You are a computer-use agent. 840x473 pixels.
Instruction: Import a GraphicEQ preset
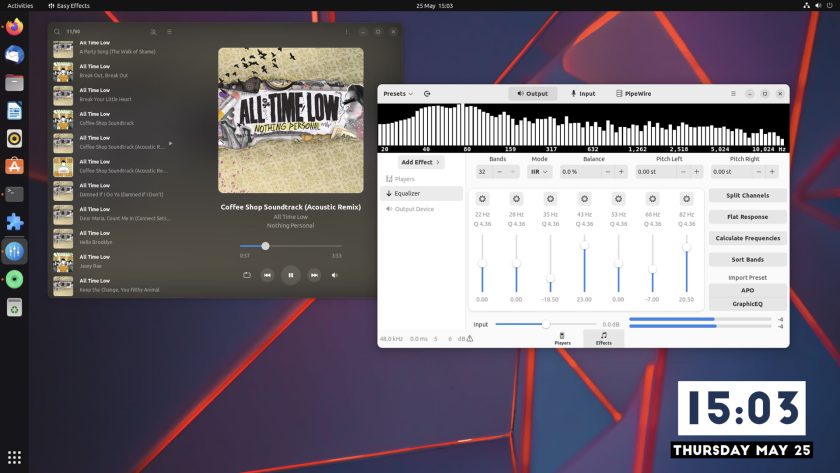tap(747, 304)
